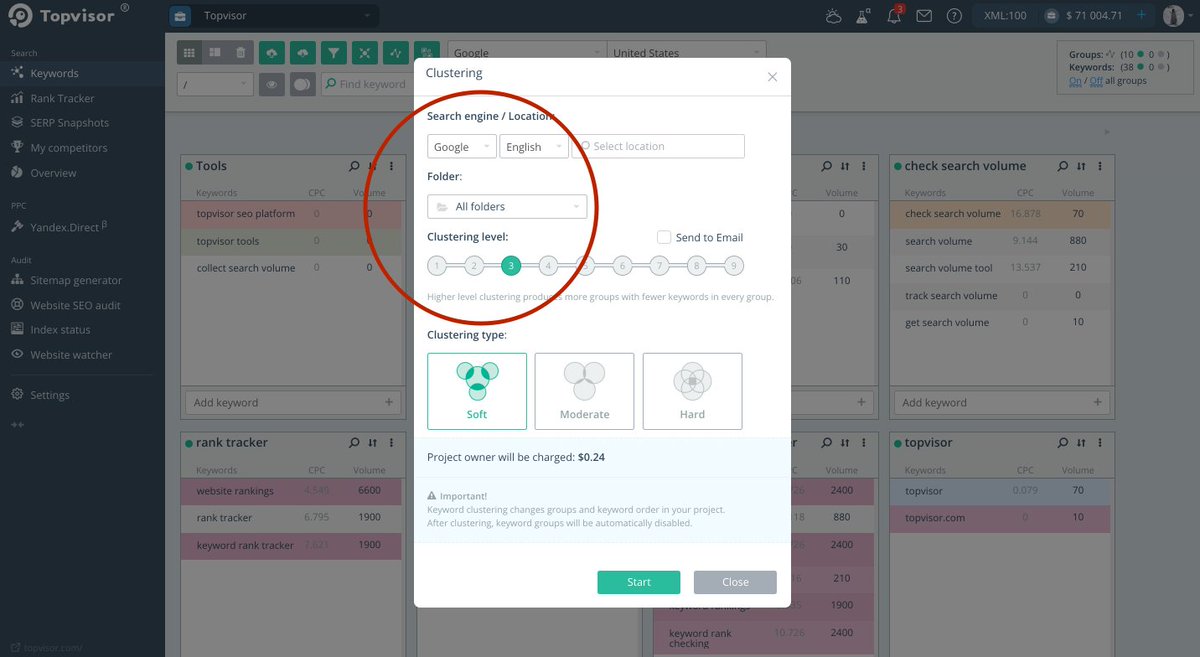Toggle the round switch beside eye button
The width and height of the screenshot is (1200, 657).
click(x=302, y=85)
